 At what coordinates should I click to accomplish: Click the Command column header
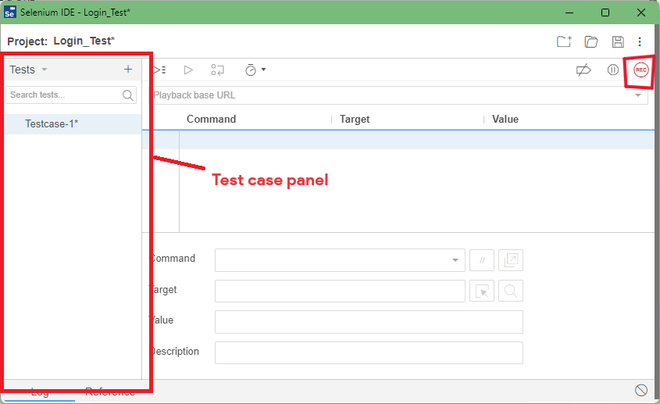(x=211, y=119)
